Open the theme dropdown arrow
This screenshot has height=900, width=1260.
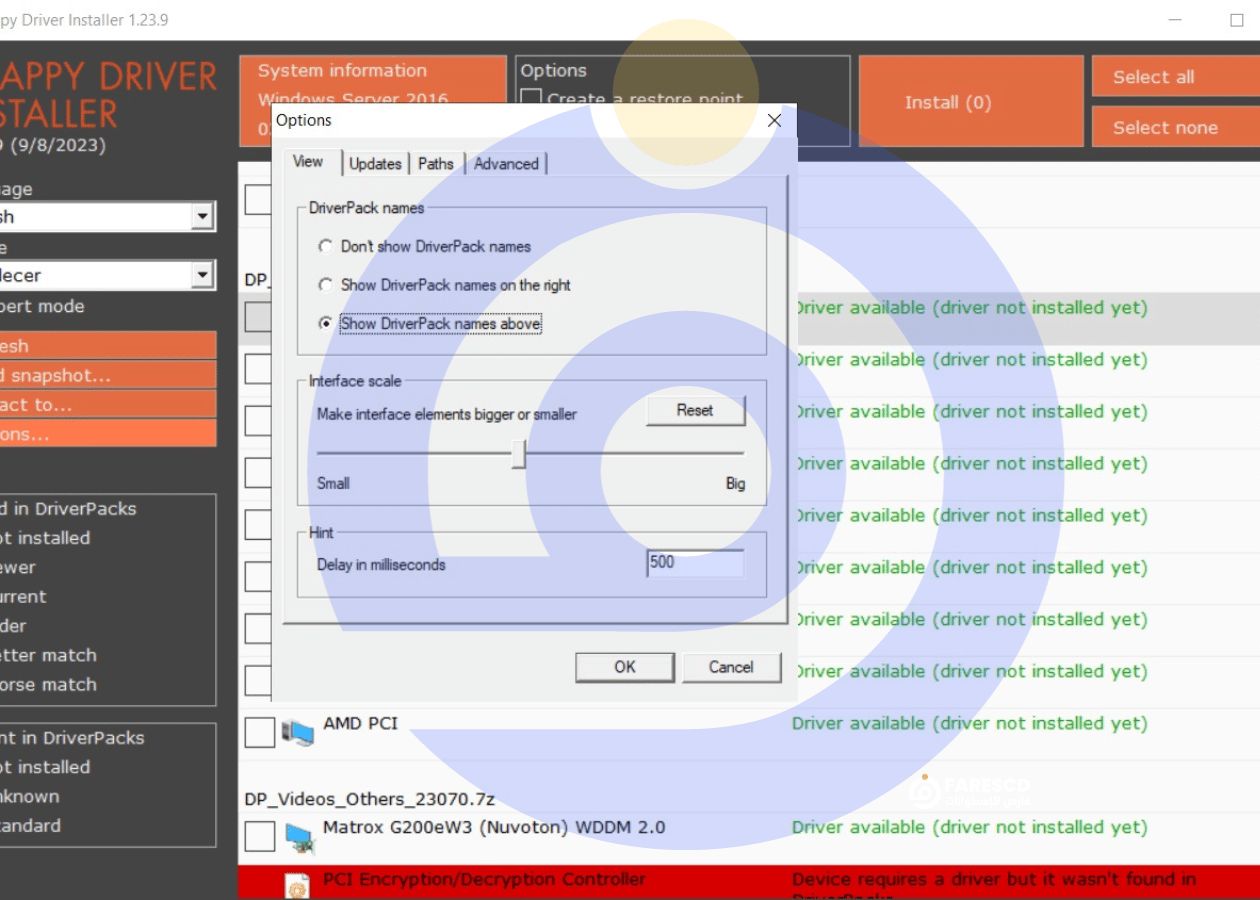point(203,275)
